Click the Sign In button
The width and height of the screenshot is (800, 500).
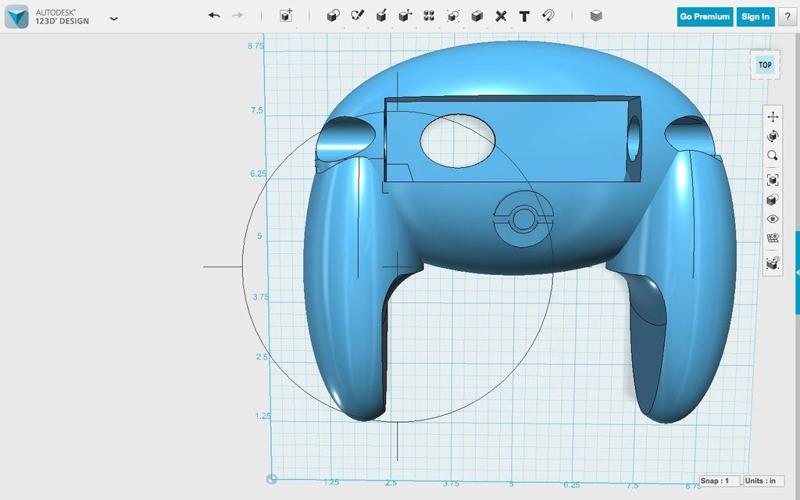tap(755, 17)
